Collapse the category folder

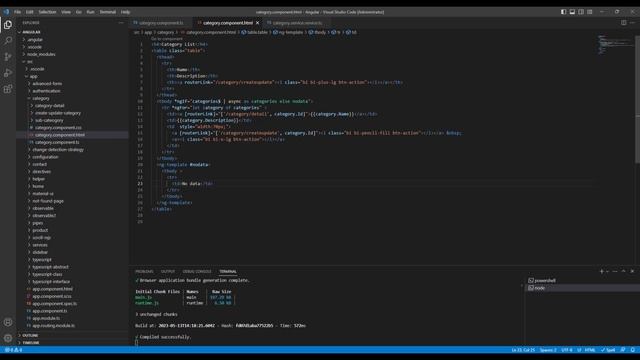pos(41,98)
